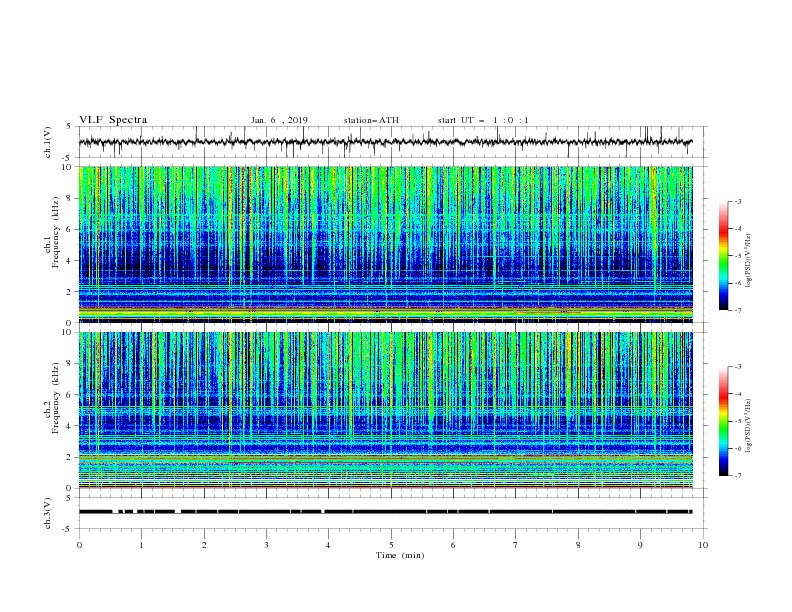Screen dimensions: 792x612
Task: Click the upper color scale bar
Action: (x=724, y=256)
